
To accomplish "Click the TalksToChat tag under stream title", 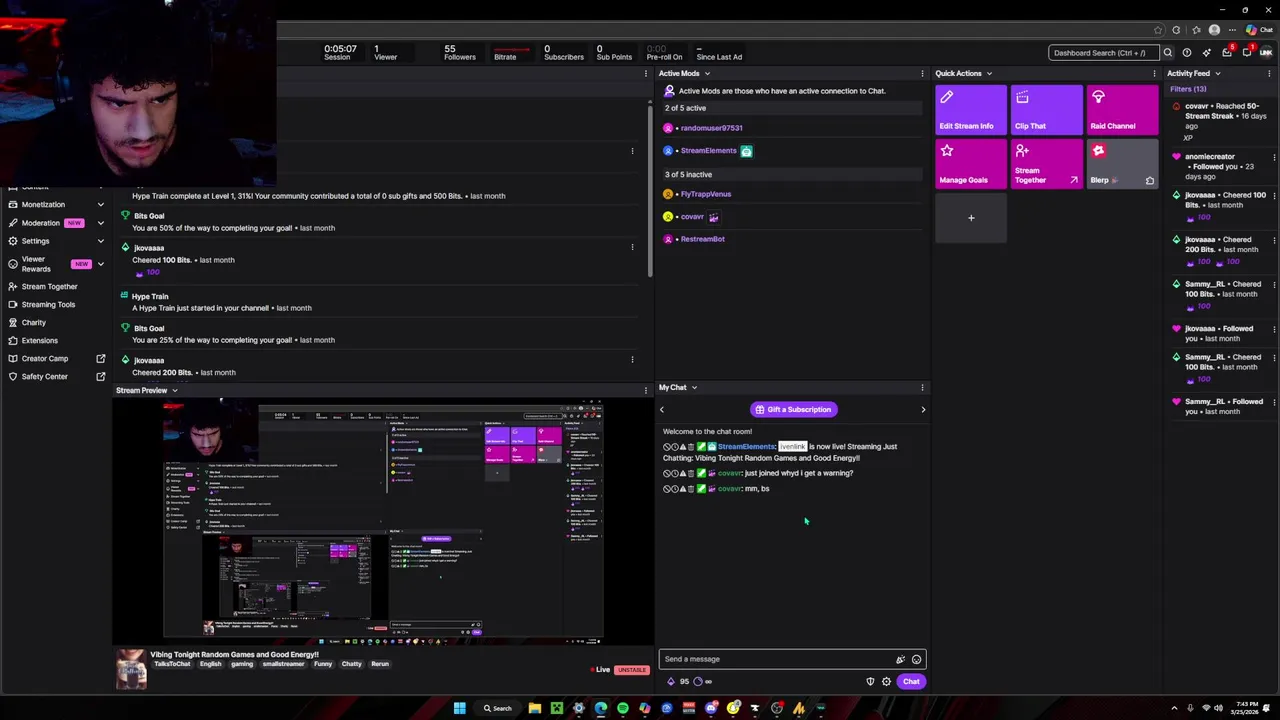I will pyautogui.click(x=172, y=665).
